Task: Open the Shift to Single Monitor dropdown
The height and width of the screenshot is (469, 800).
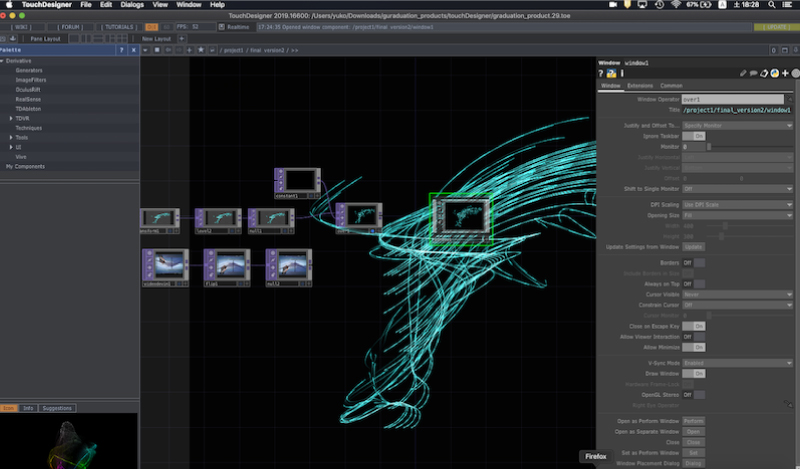Action: pos(738,189)
